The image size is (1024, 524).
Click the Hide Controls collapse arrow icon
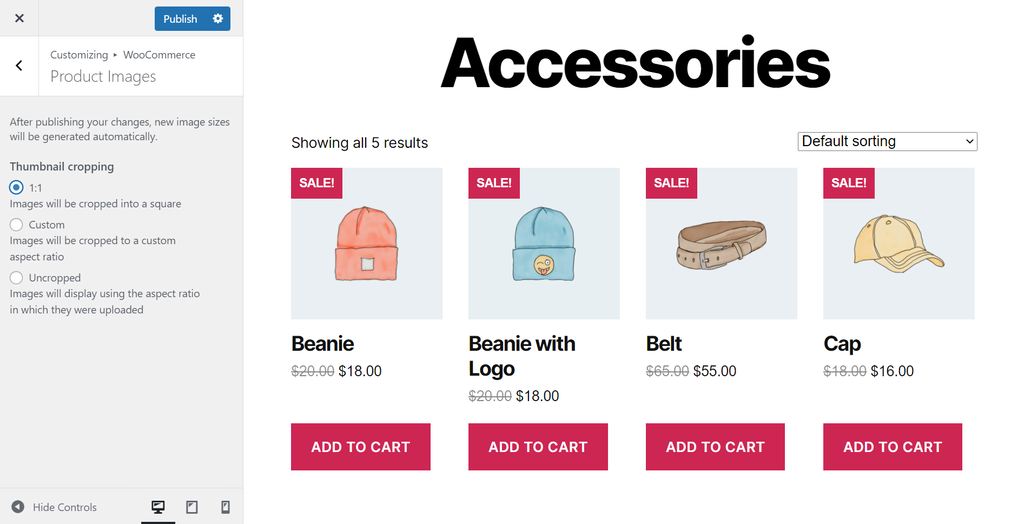point(17,507)
